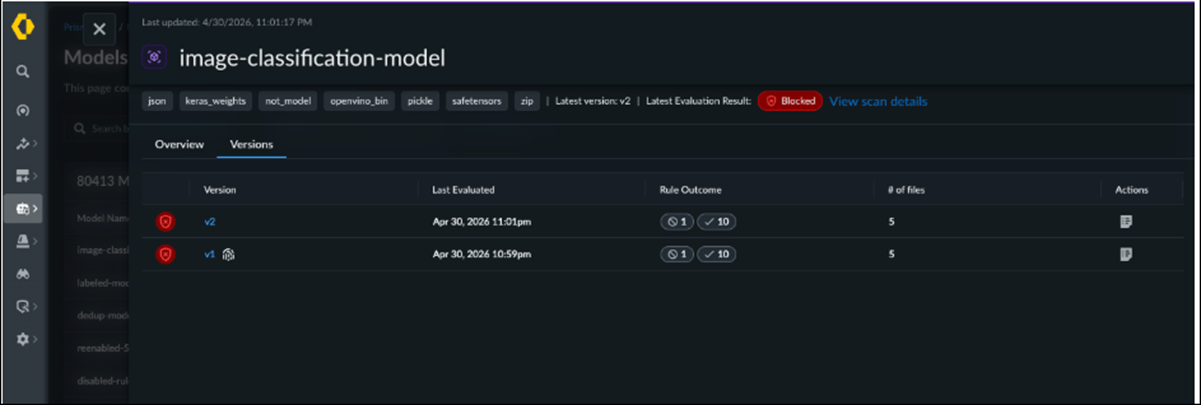1201x405 pixels.
Task: Close the model details panel with the X
Action: click(x=99, y=29)
